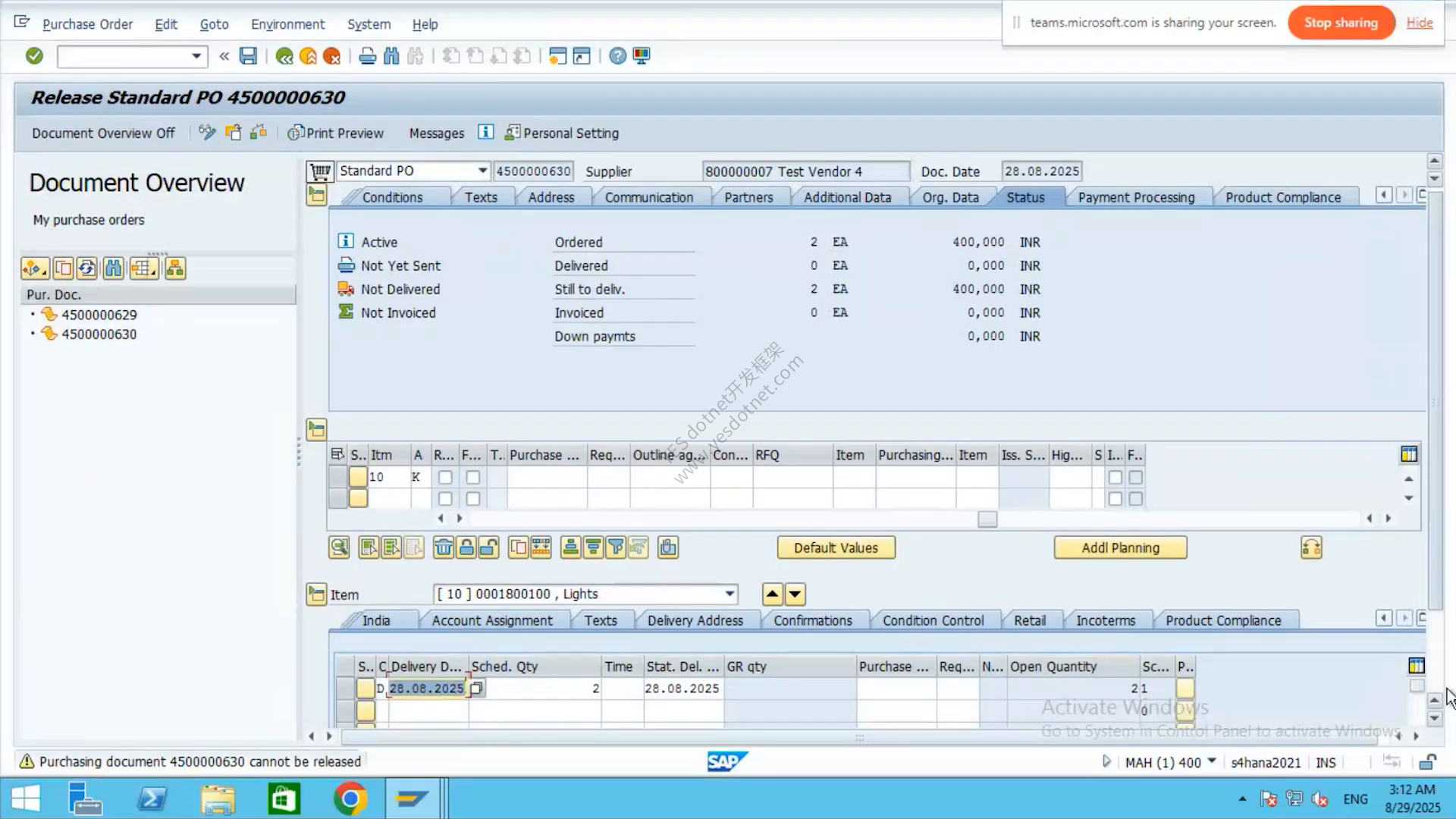Click the delete trash can icon in item toolbar
The image size is (1456, 819).
coord(444,548)
